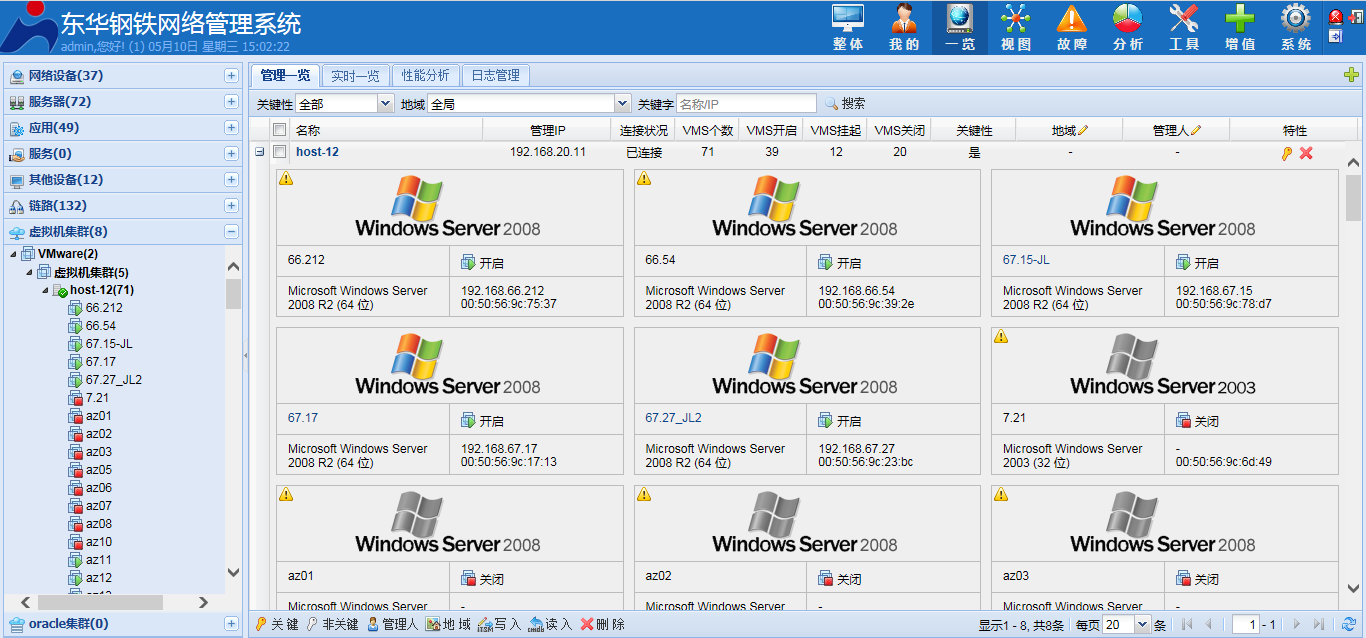Click the warning icon on the 66.54 card

pyautogui.click(x=644, y=178)
